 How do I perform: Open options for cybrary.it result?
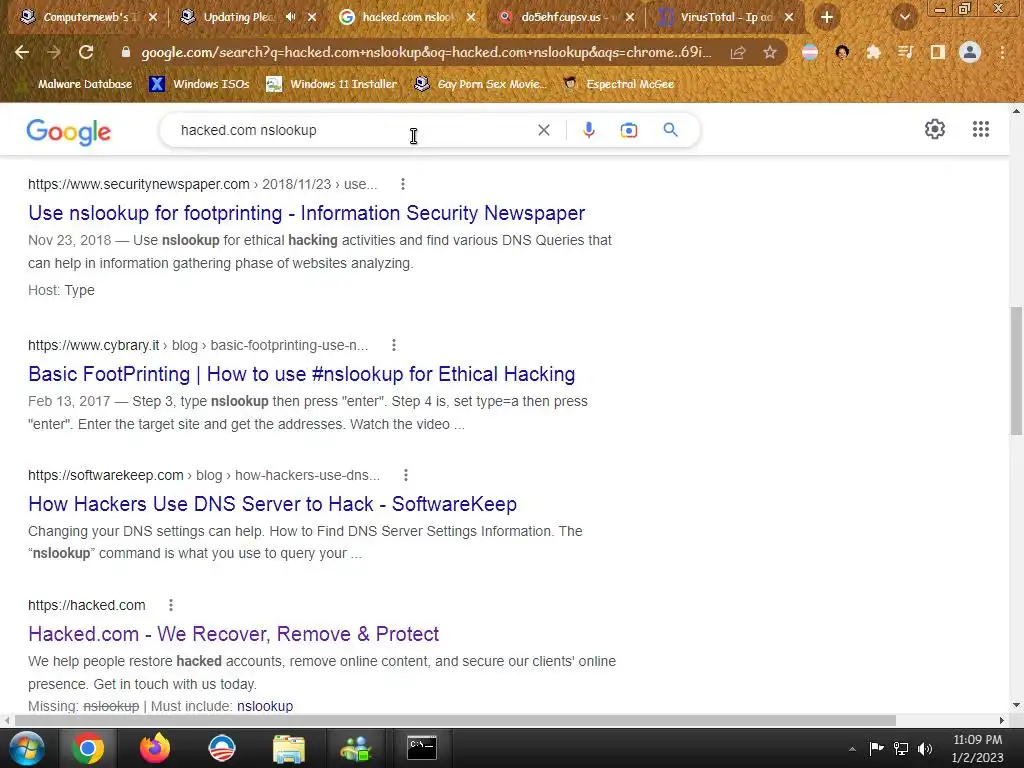tap(394, 345)
